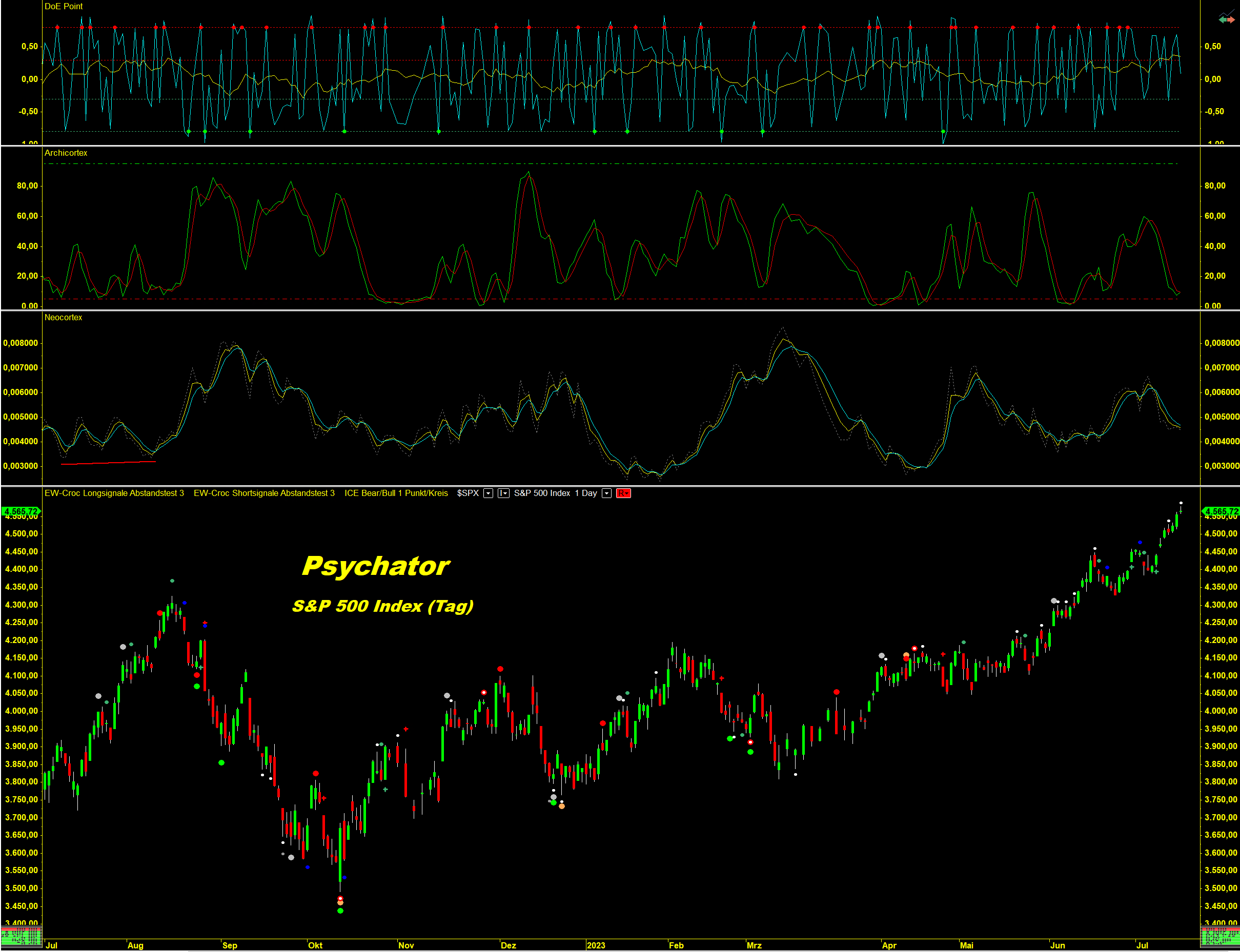The image size is (1240, 952).
Task: Click the chart type bar icon dropdown
Action: click(x=503, y=493)
